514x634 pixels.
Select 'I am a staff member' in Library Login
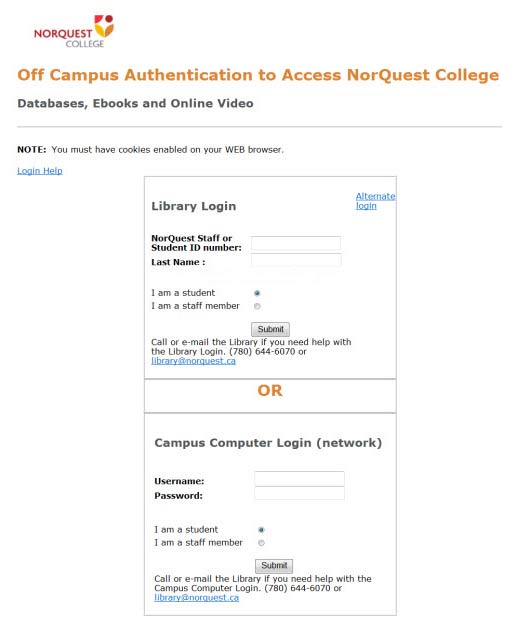click(x=257, y=306)
